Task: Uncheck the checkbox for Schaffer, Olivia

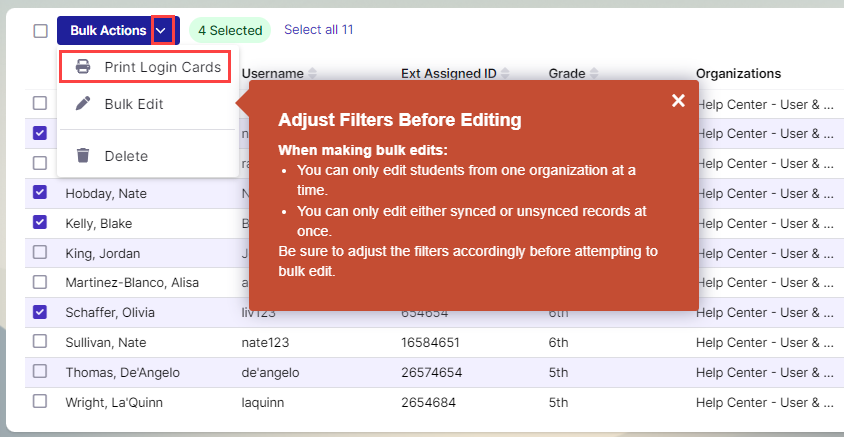Action: pos(40,312)
